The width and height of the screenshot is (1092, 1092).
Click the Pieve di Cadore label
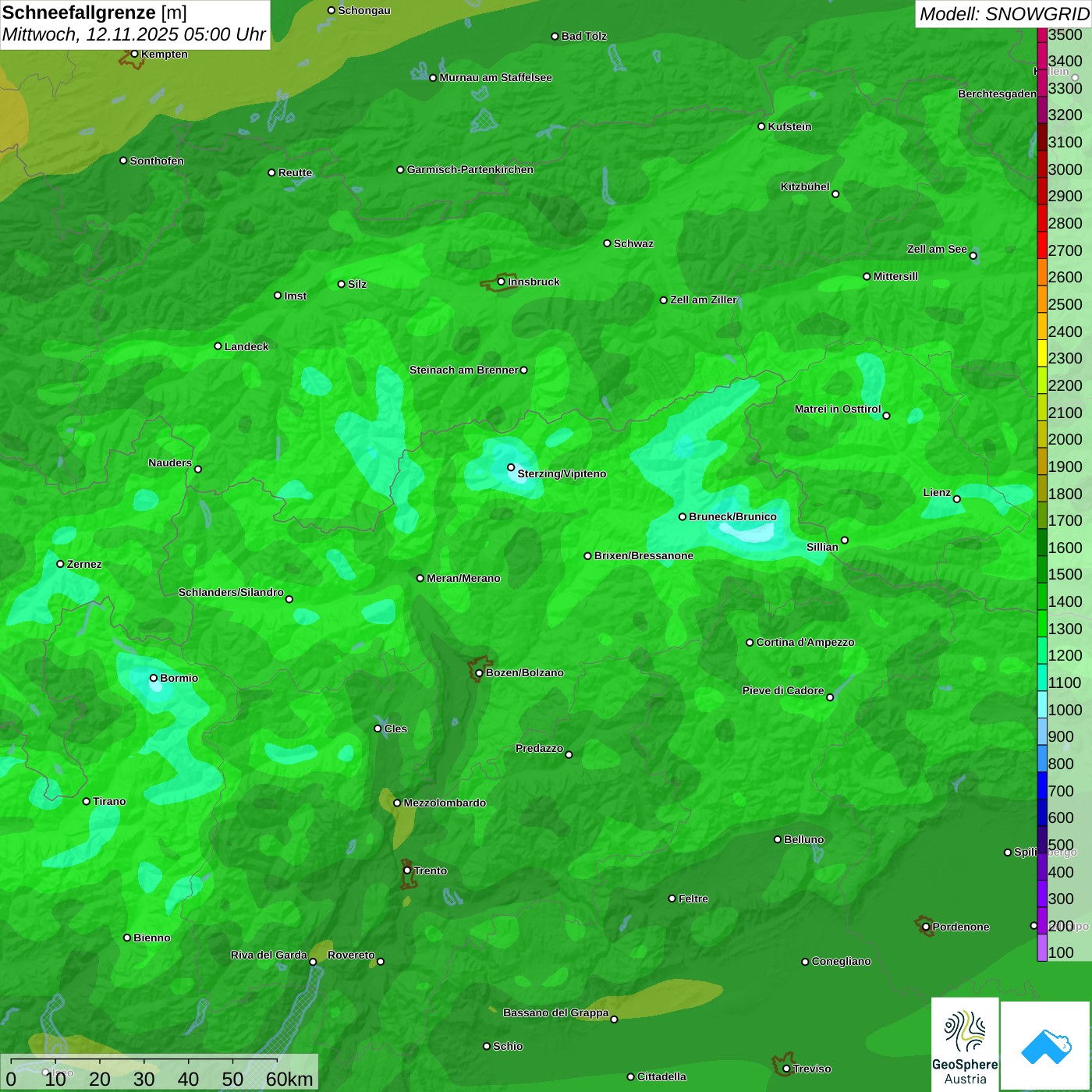[x=783, y=690]
